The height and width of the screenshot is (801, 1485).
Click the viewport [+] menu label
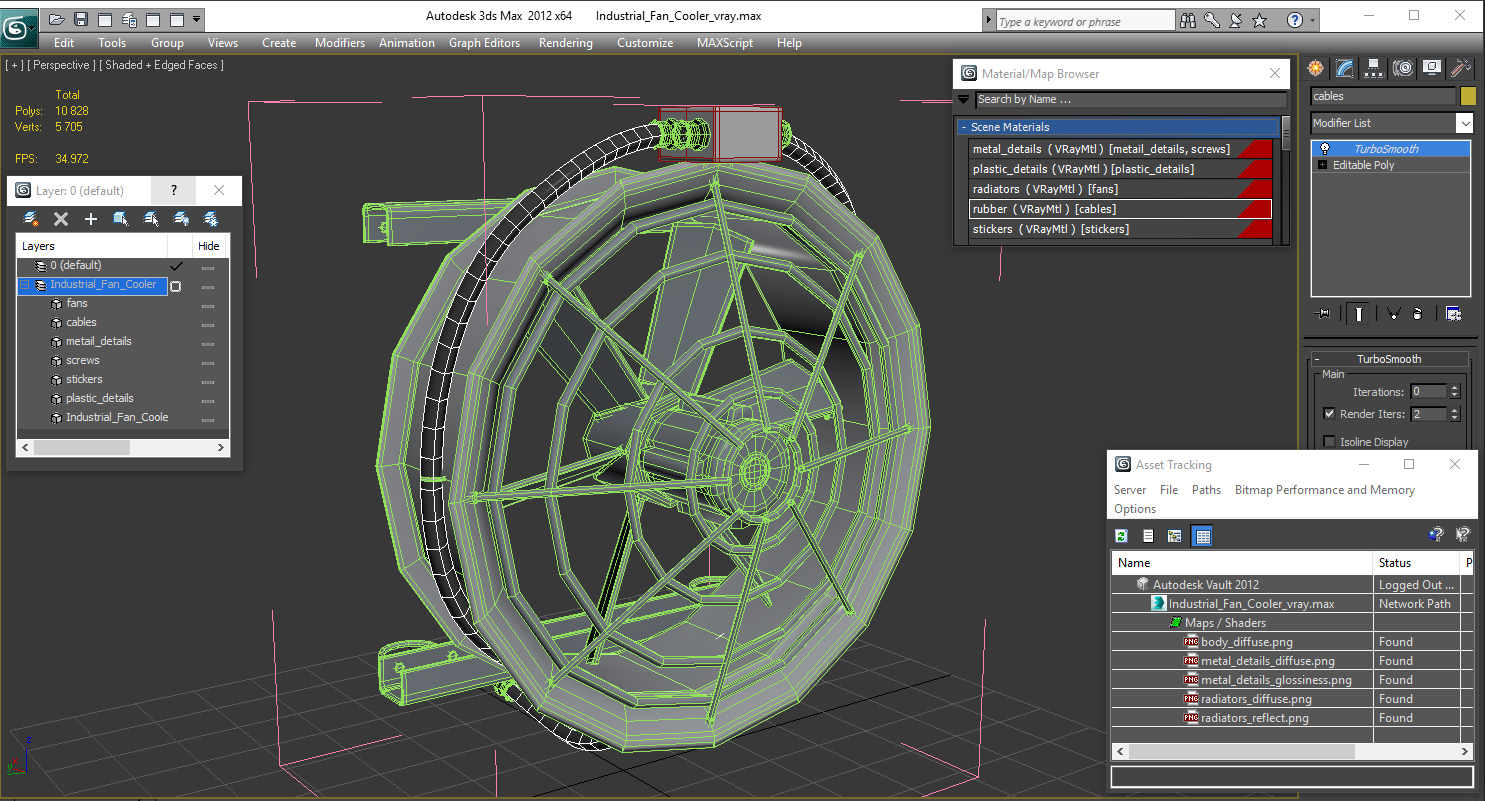coord(15,65)
